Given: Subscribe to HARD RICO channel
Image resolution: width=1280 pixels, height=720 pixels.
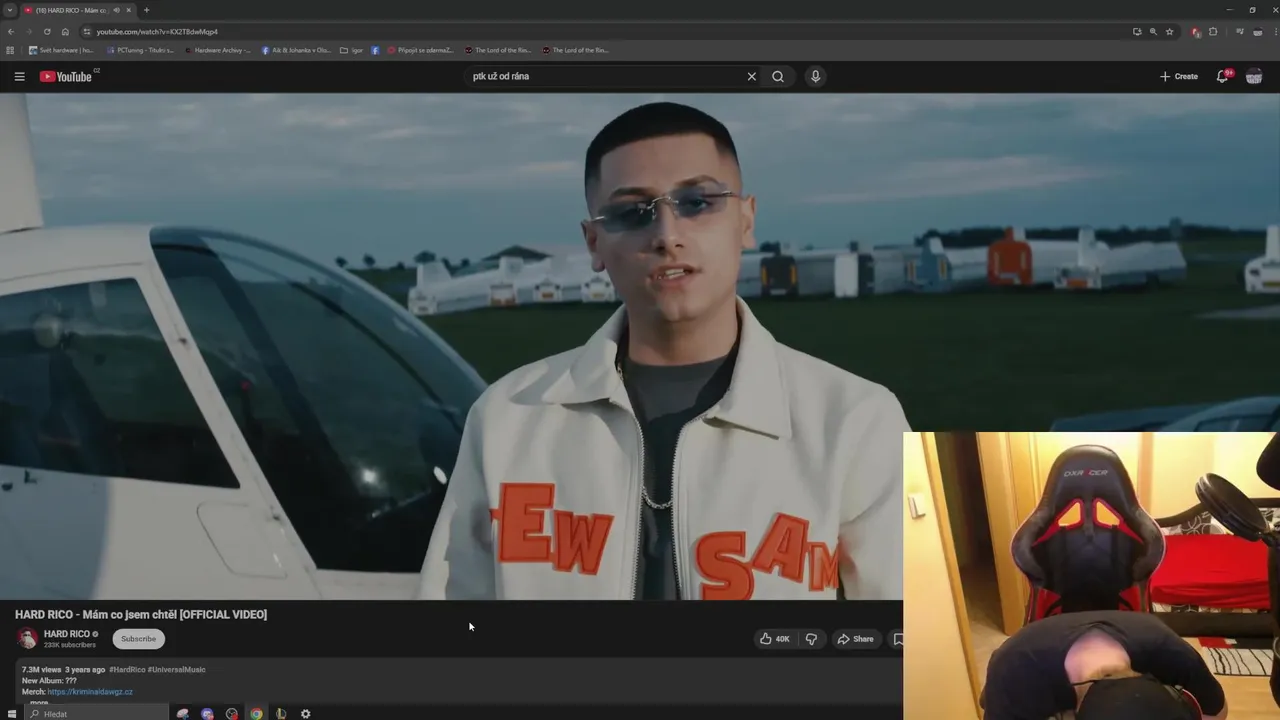Looking at the screenshot, I should tap(138, 639).
